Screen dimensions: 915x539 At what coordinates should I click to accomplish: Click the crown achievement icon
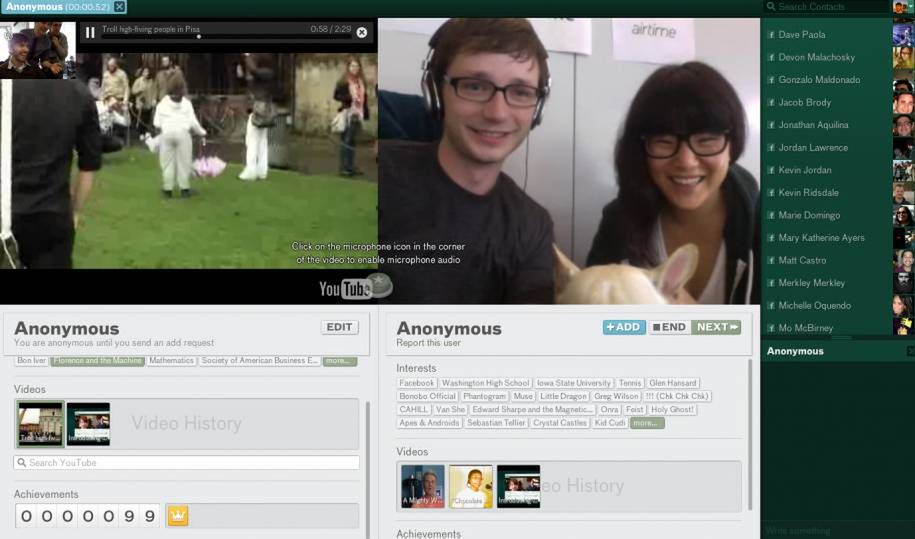178,516
